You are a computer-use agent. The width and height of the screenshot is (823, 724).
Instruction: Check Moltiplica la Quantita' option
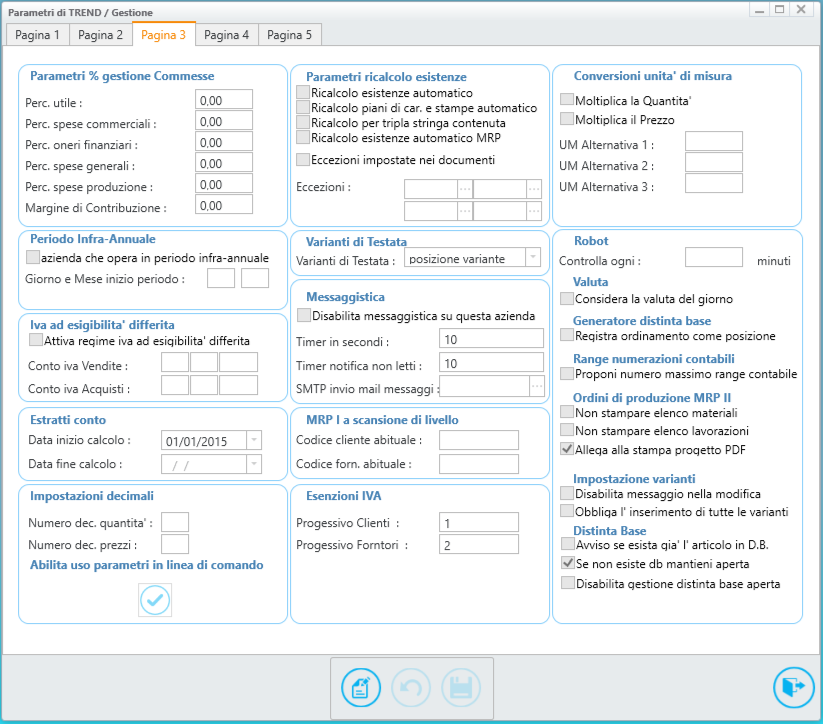pos(567,100)
